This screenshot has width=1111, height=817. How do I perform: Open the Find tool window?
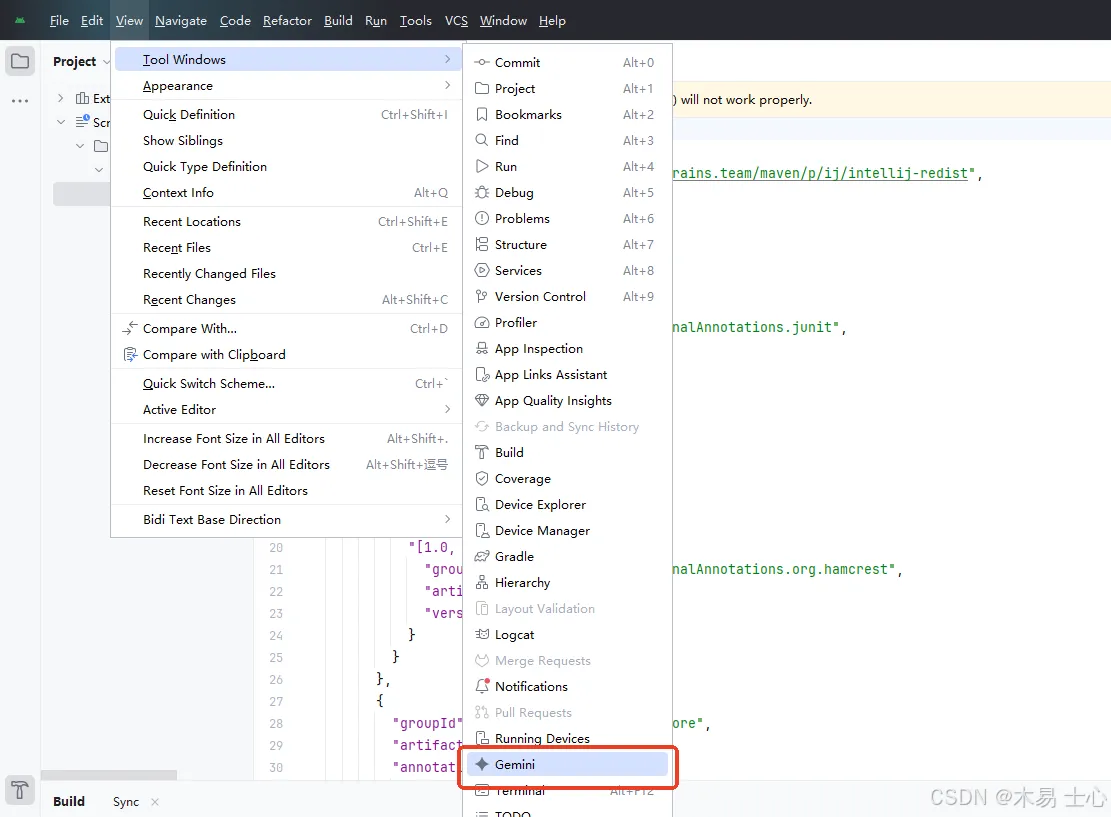[x=567, y=140]
